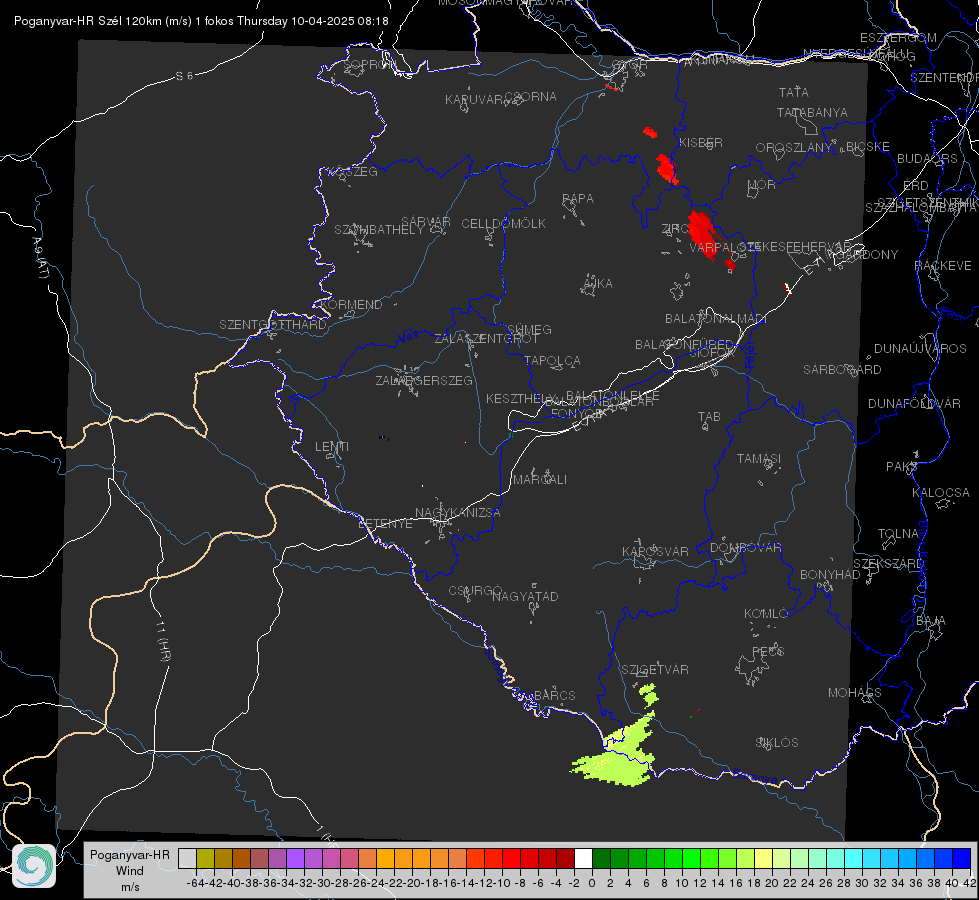Screen dimensions: 979x900
Task: Click the SARBOGARD city label
Action: pyautogui.click(x=842, y=369)
